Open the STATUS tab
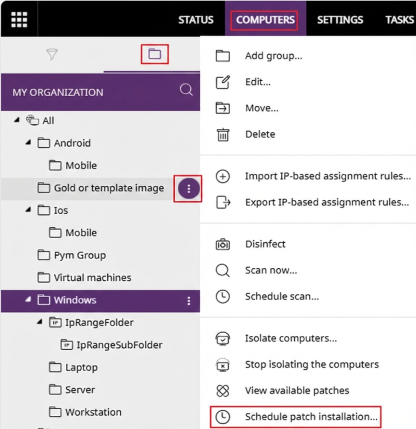 (196, 20)
